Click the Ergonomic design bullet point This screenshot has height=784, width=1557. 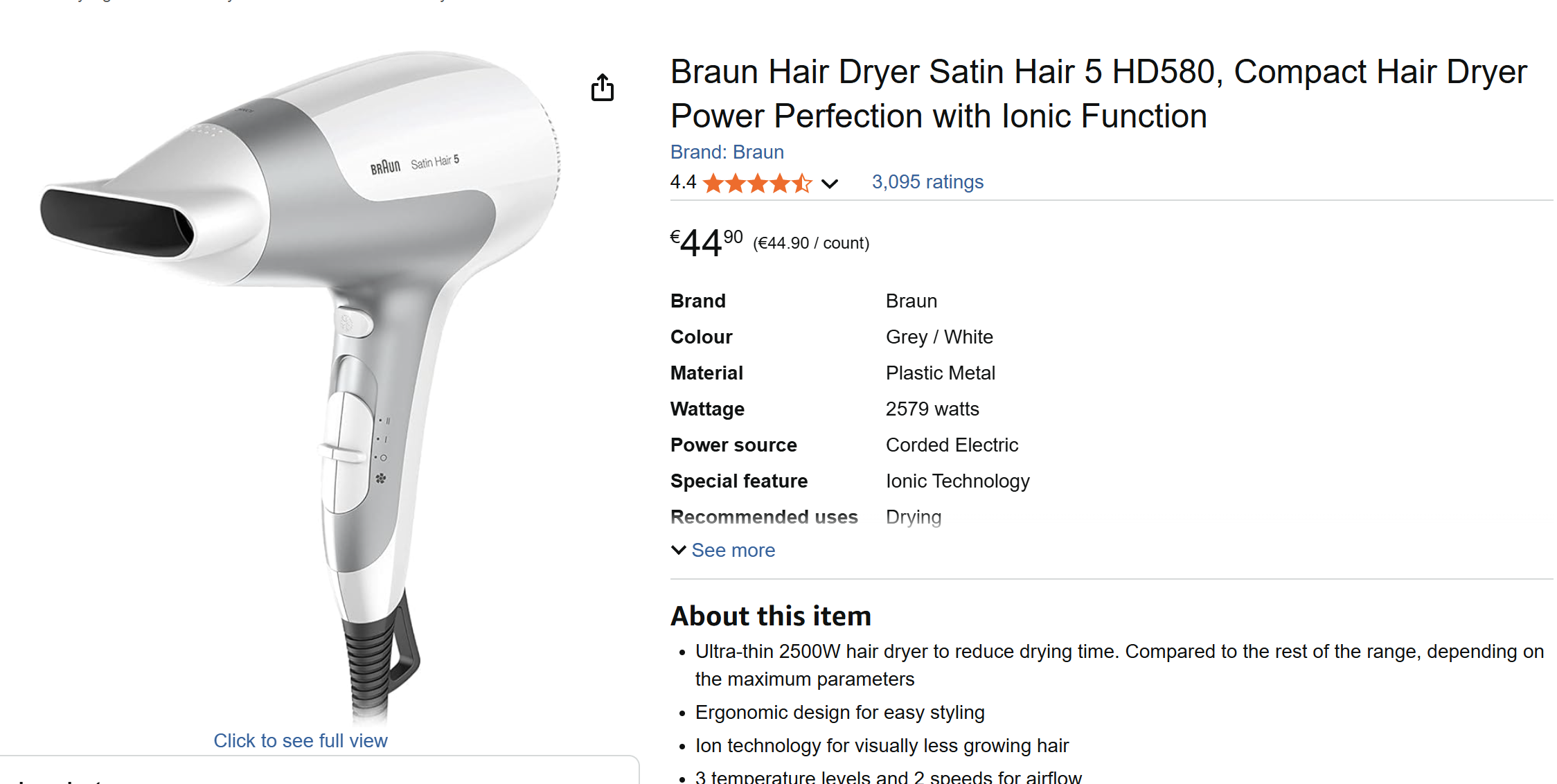839,712
